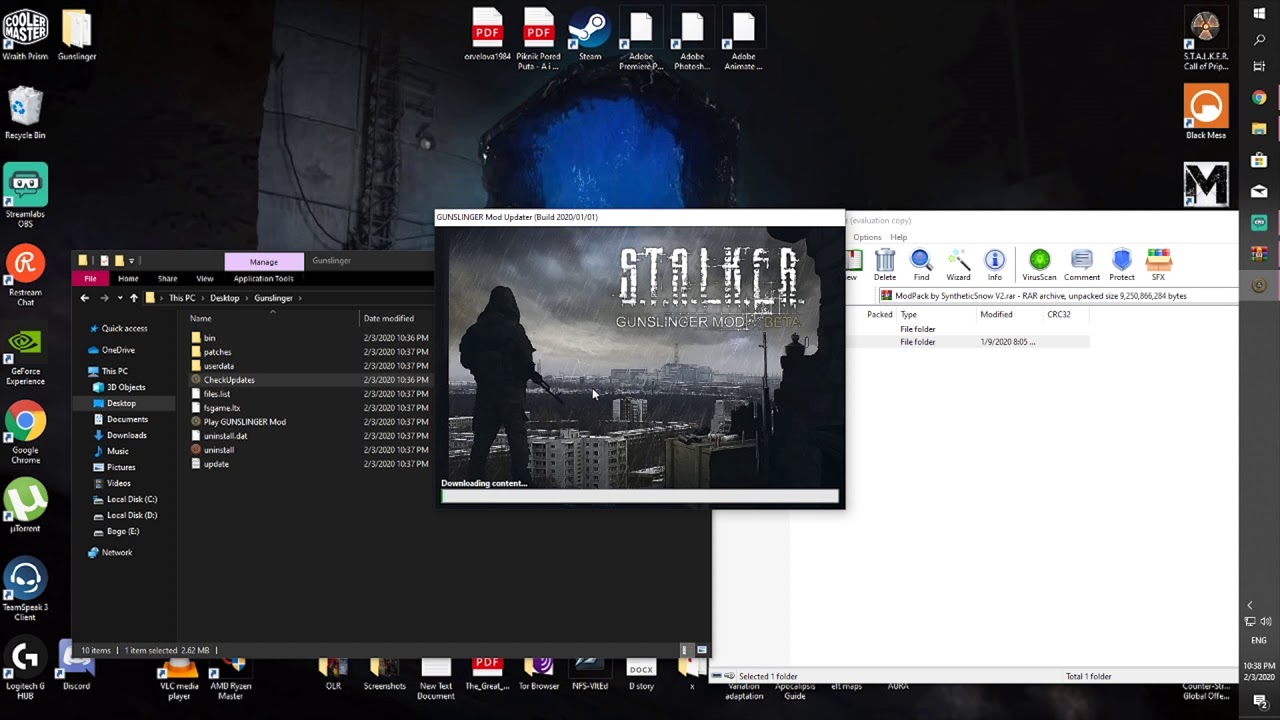Screen dimensions: 1280x720
Task: Open Local Disk (C:) in Explorer sidebar
Action: pyautogui.click(x=132, y=499)
